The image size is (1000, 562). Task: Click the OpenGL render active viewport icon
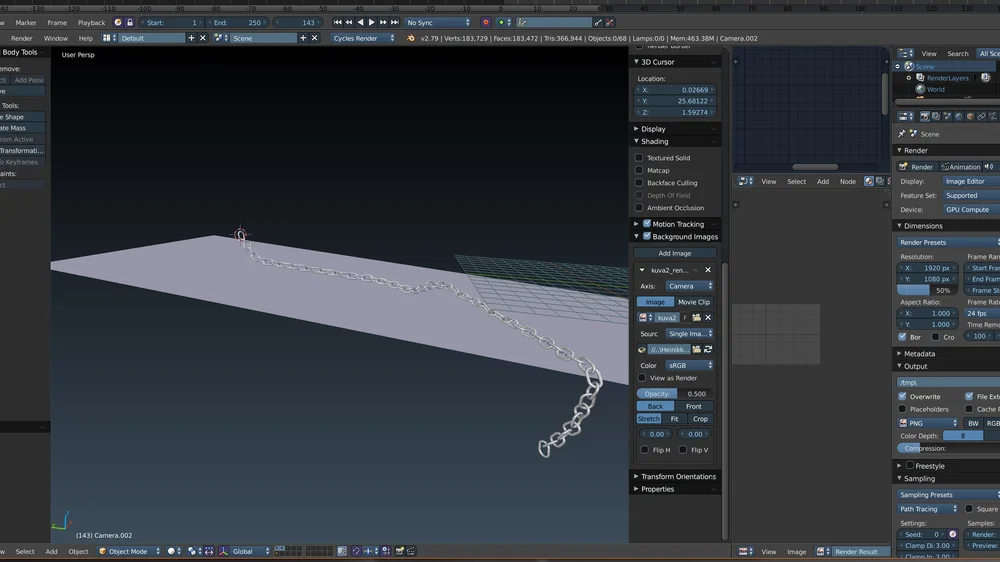(400, 551)
